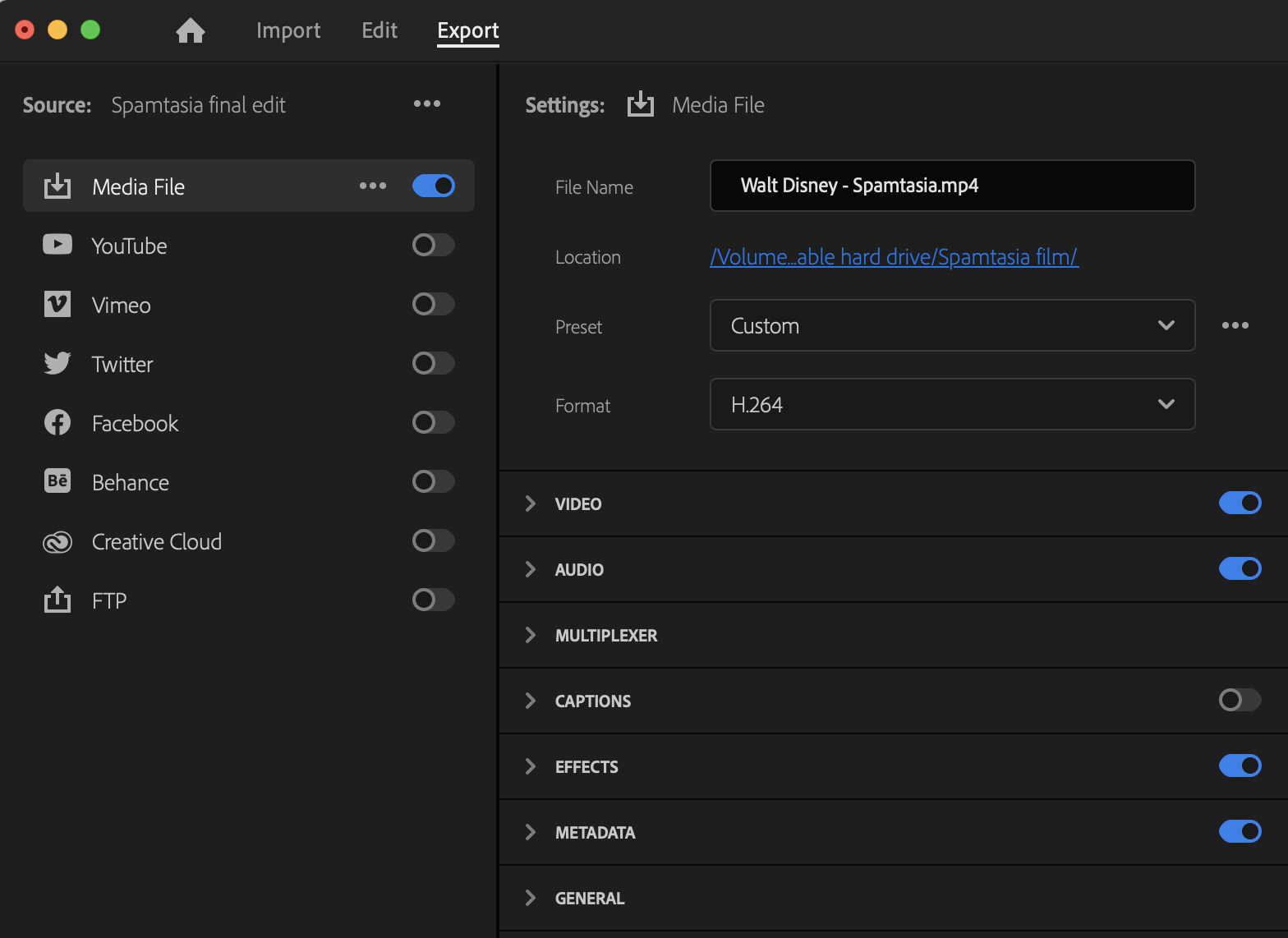This screenshot has height=938, width=1288.
Task: Click the Media File label in sidebar
Action: click(139, 186)
